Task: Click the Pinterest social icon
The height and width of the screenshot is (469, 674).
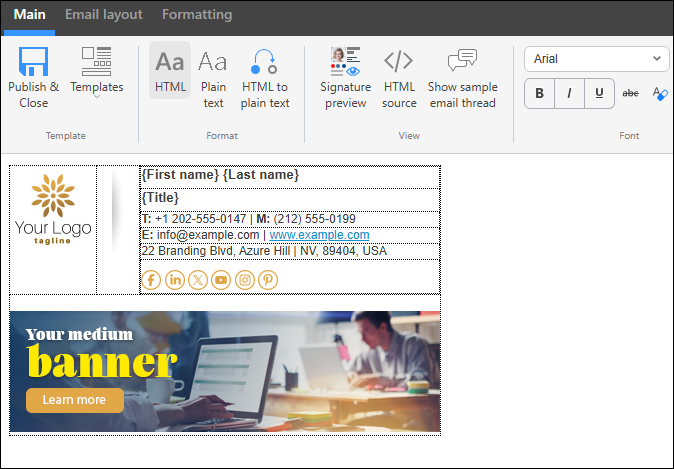Action: pyautogui.click(x=268, y=280)
